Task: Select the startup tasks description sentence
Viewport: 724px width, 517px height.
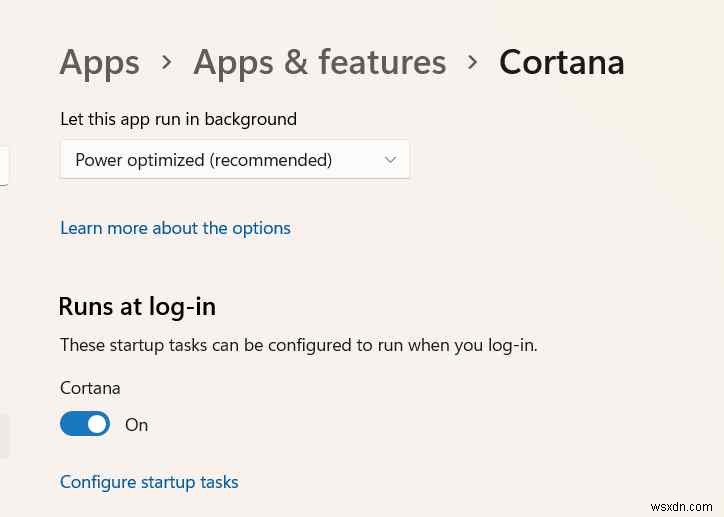Action: pos(299,345)
